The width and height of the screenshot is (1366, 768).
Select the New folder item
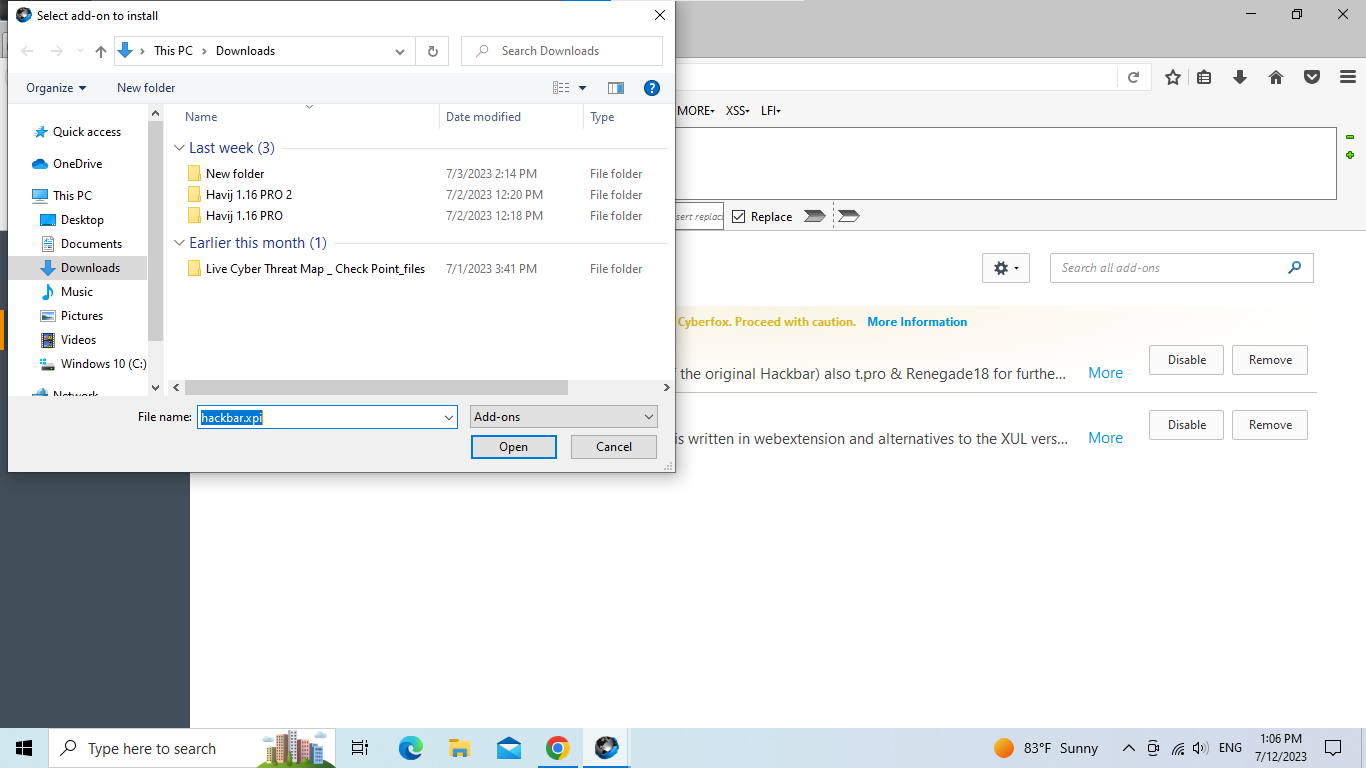point(235,174)
